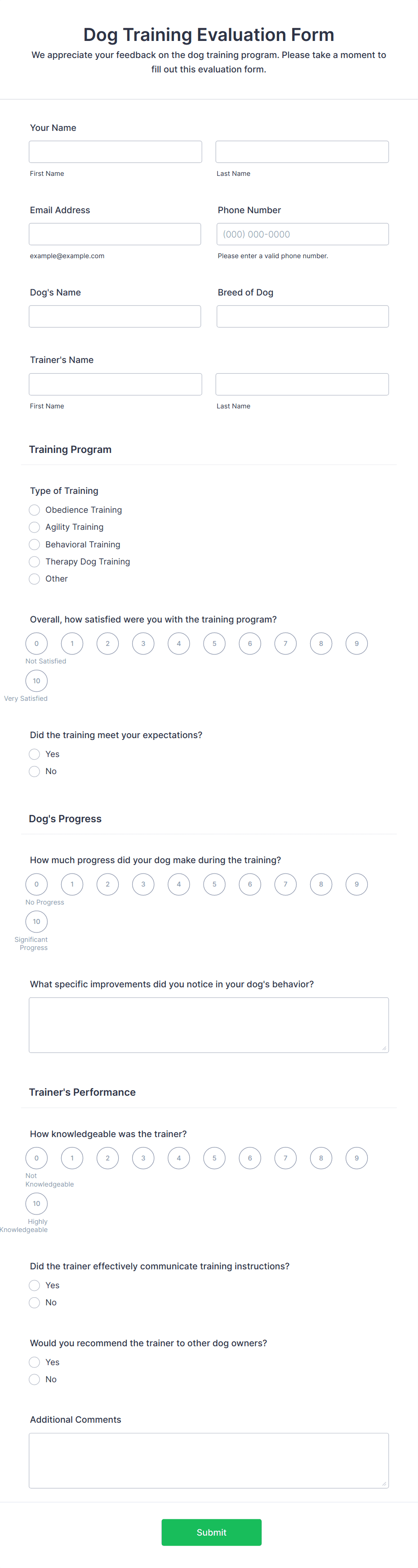Click the Additional Comments text area
418x1568 pixels.
point(209,1458)
